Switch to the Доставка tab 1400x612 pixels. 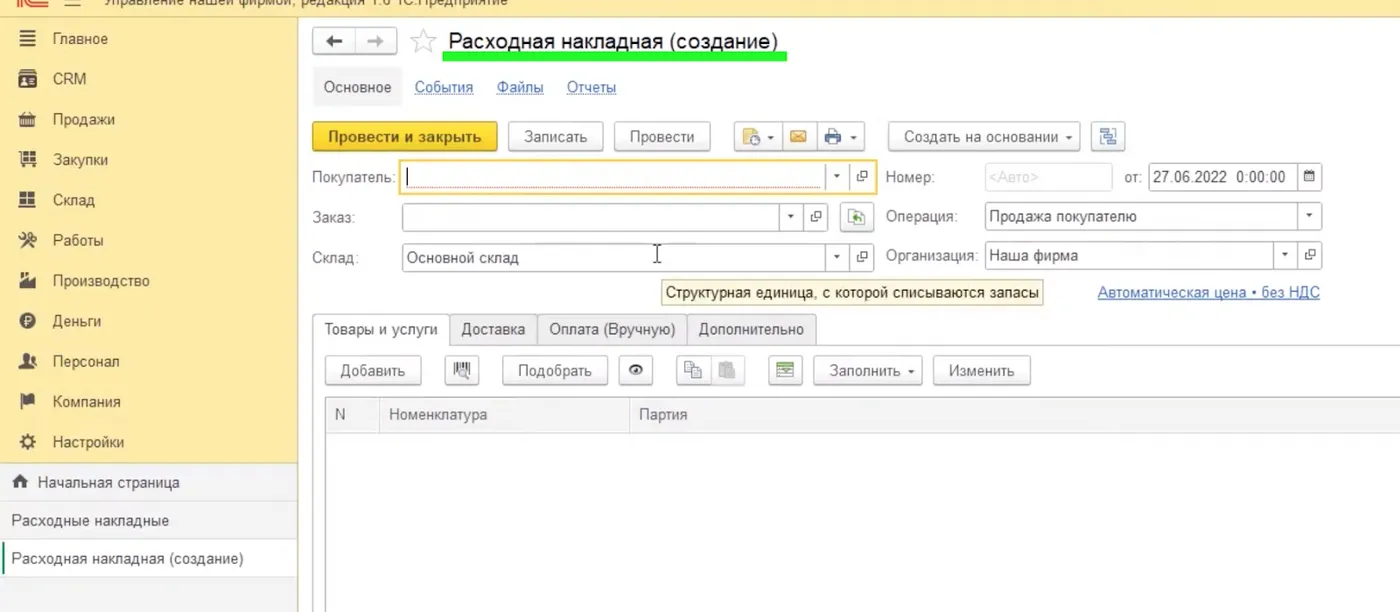[x=493, y=329]
